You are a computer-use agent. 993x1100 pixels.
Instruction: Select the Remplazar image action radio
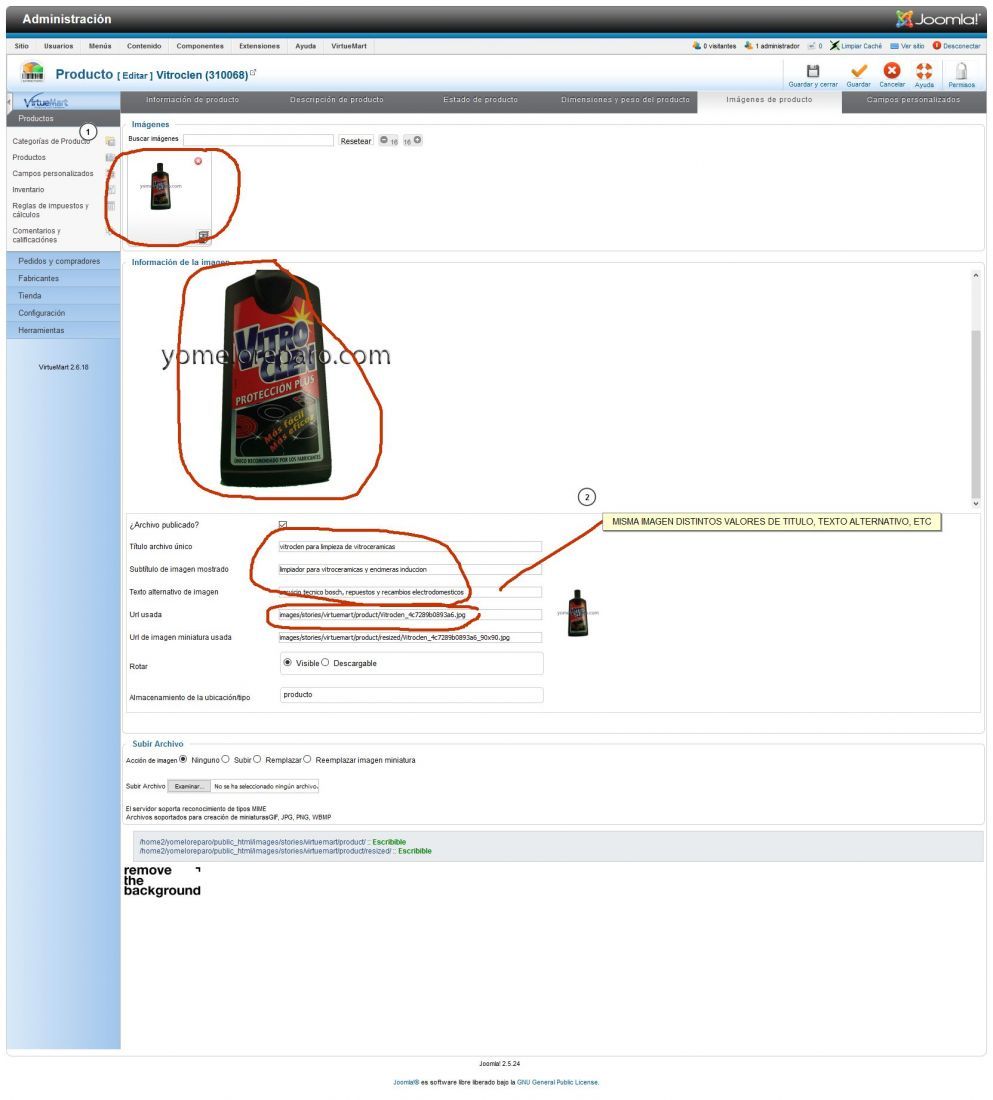click(257, 759)
